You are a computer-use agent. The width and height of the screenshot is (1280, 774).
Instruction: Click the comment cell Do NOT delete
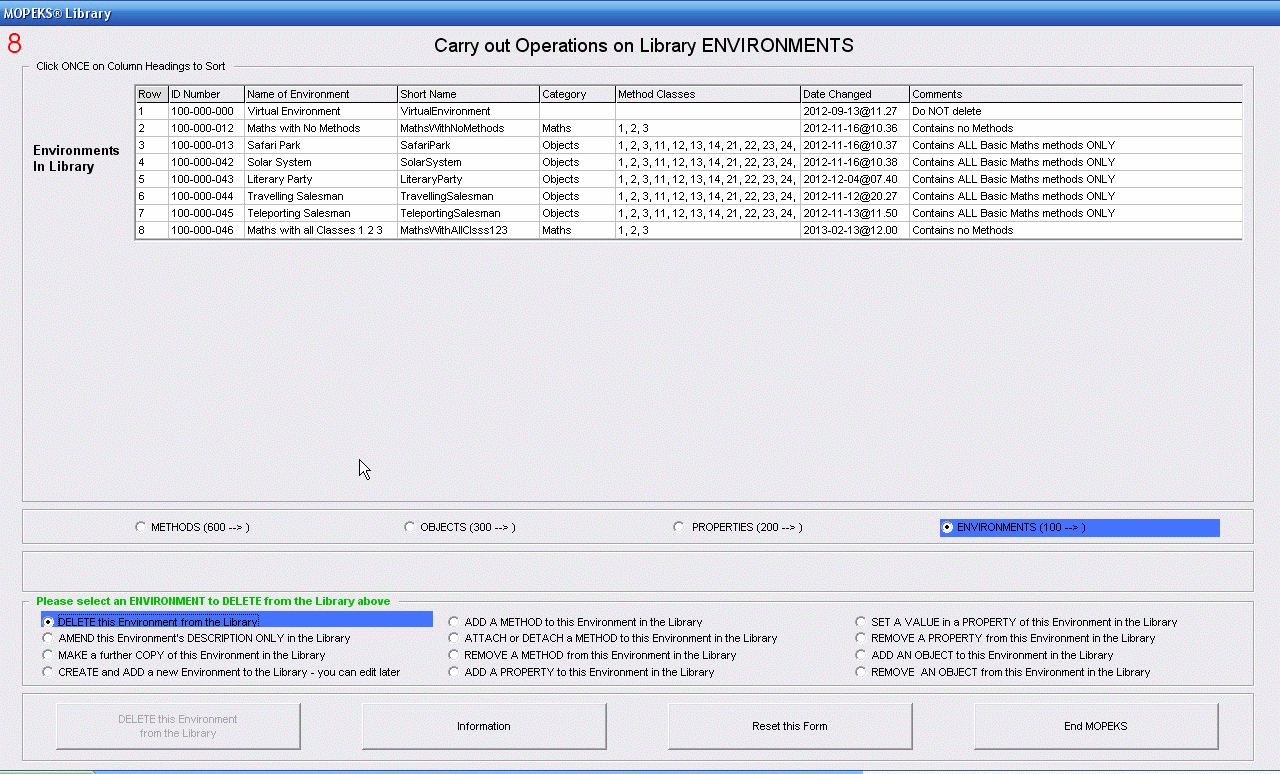click(1076, 111)
